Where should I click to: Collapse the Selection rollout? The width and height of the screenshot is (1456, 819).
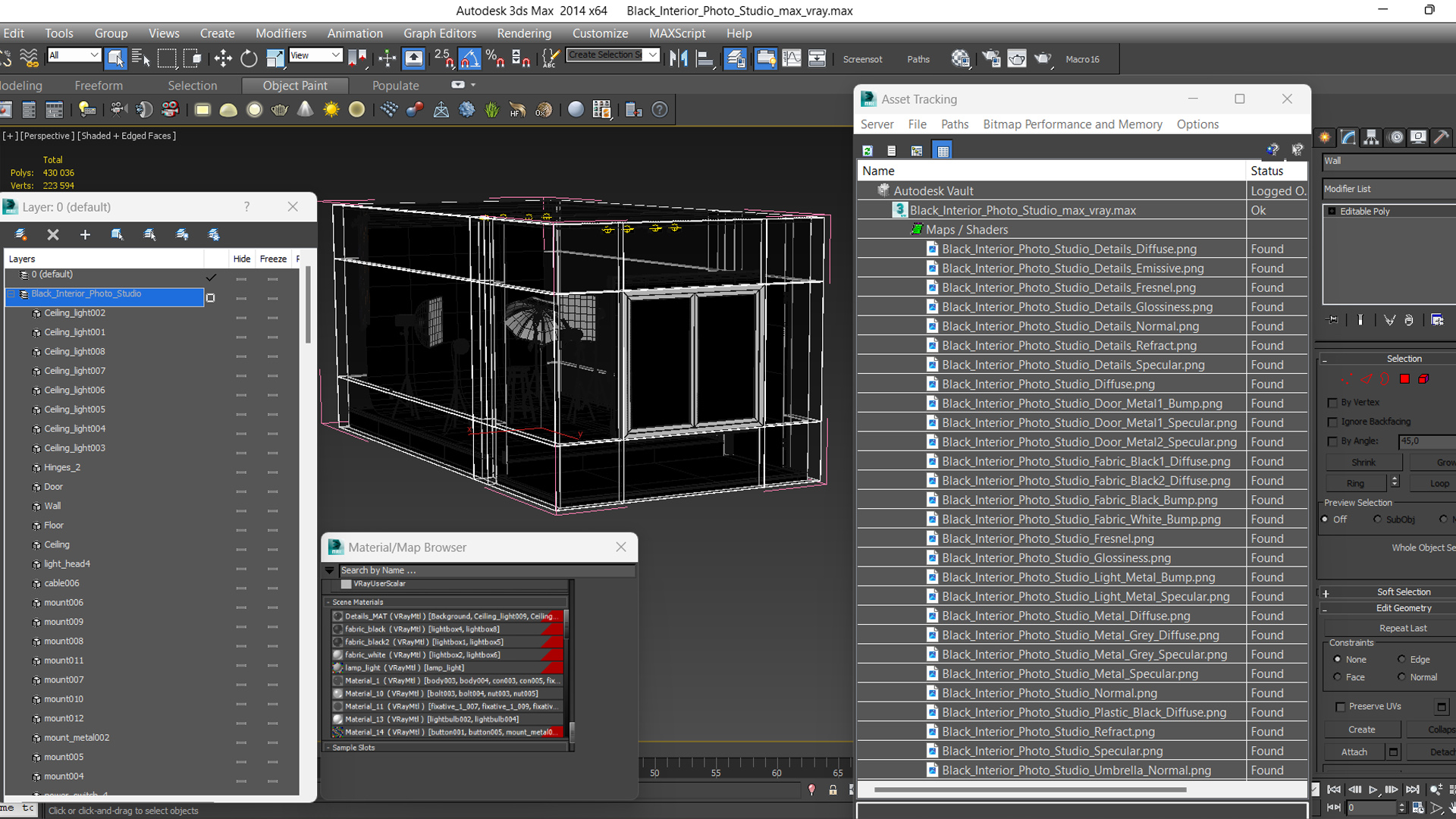point(1326,359)
